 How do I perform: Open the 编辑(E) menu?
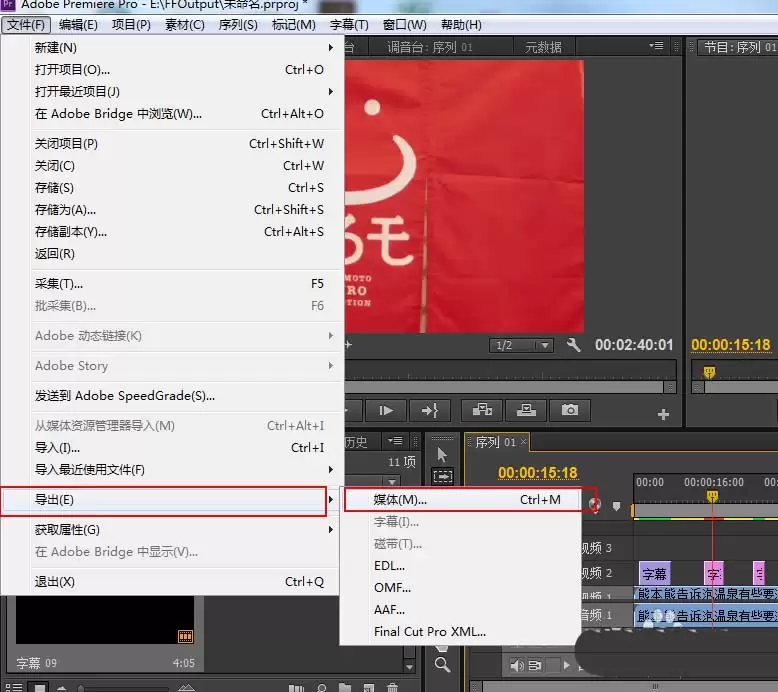tap(78, 25)
